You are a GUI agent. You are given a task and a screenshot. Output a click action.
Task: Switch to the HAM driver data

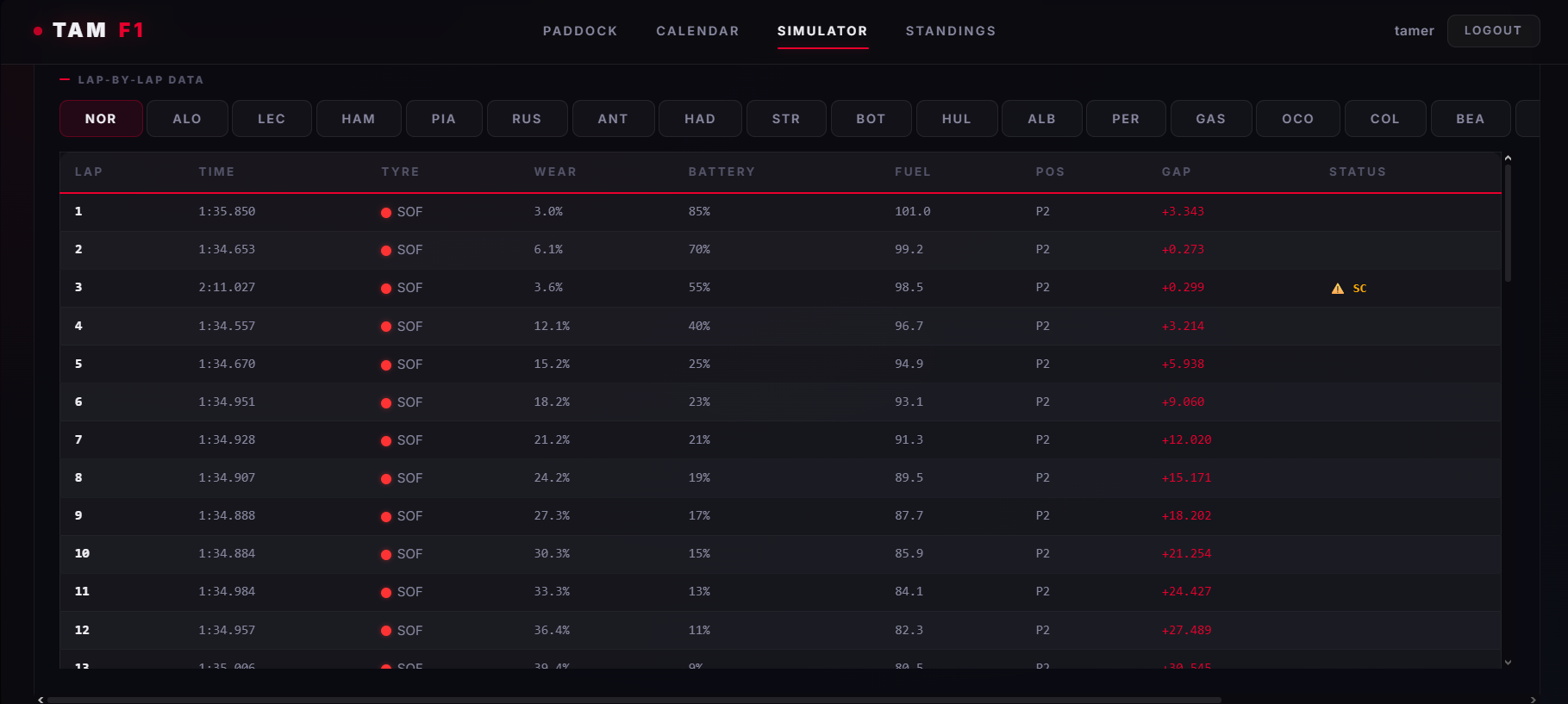pos(359,119)
